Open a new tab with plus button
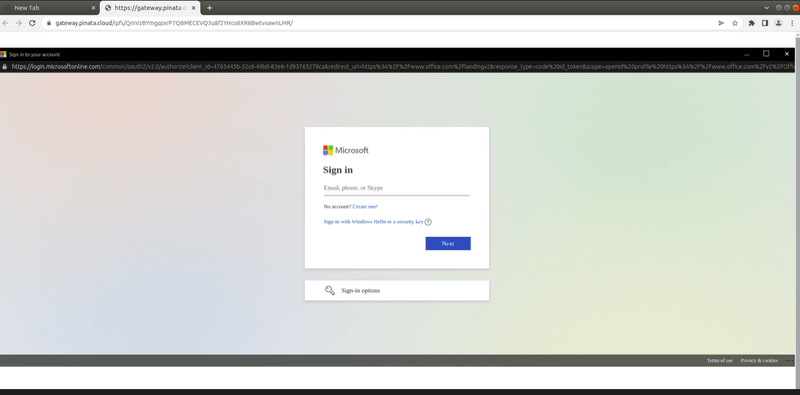 [209, 8]
